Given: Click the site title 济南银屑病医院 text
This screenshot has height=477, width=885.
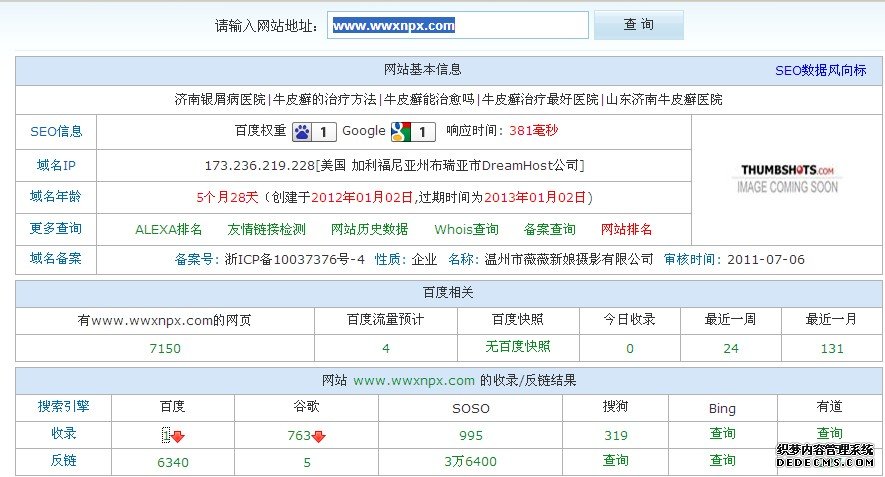Looking at the screenshot, I should pyautogui.click(x=220, y=100).
